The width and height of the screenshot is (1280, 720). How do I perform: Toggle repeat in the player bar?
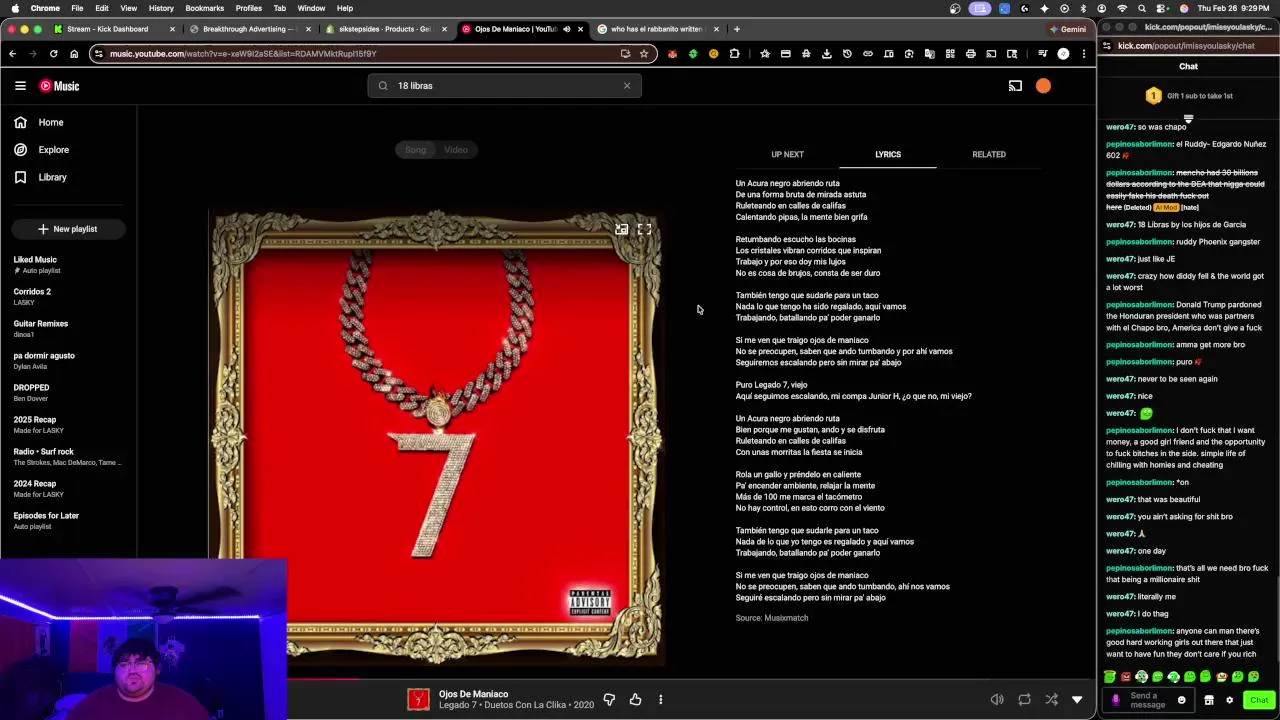click(x=1024, y=699)
